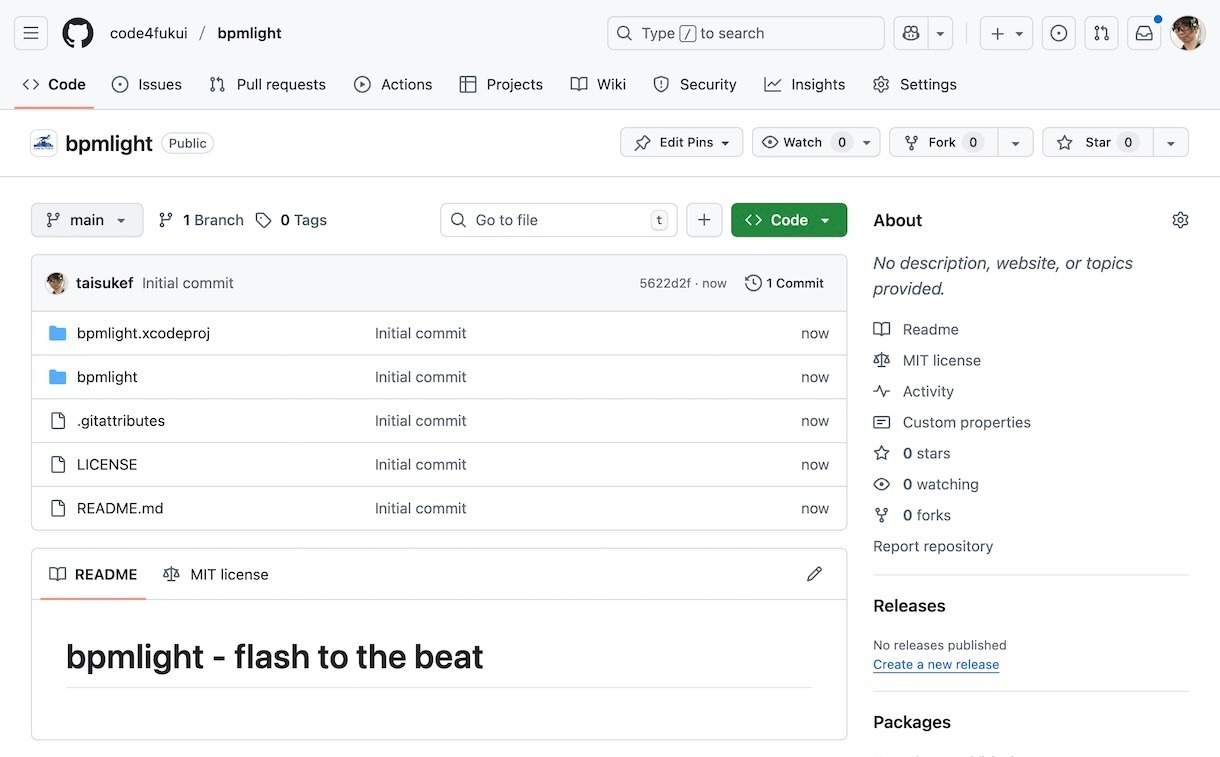Open the Insights tab
This screenshot has height=757, width=1220.
[x=805, y=85]
